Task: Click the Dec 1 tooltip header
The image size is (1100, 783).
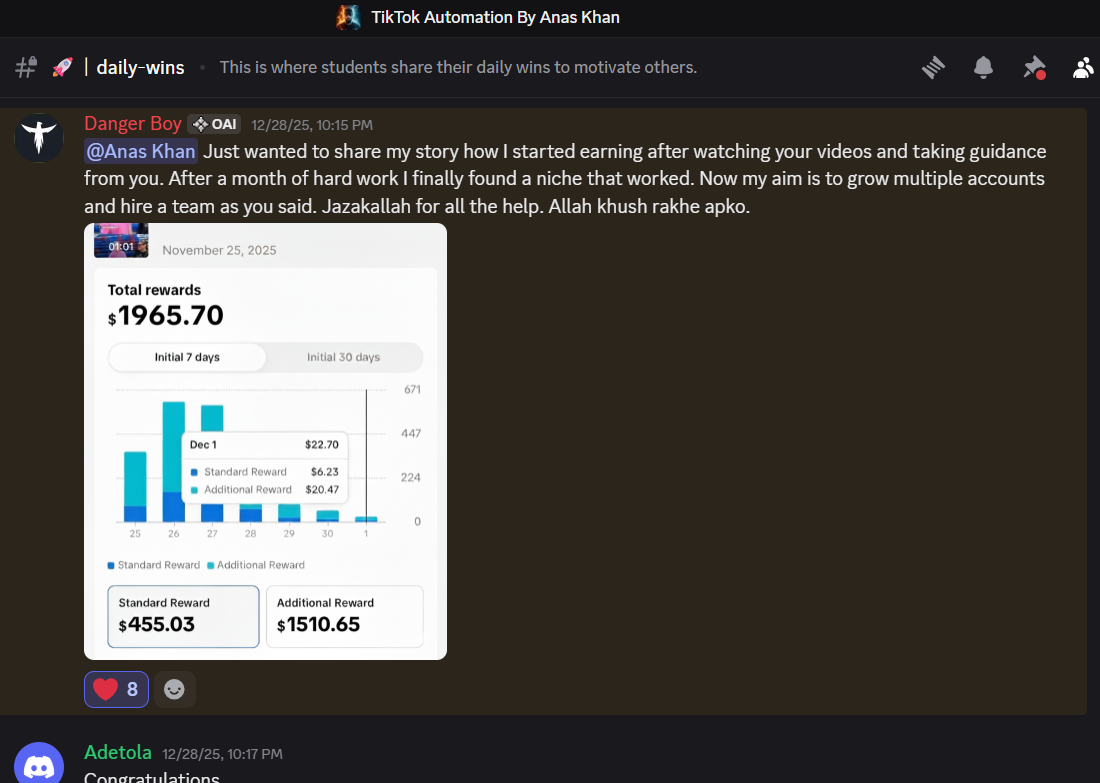Action: point(203,445)
